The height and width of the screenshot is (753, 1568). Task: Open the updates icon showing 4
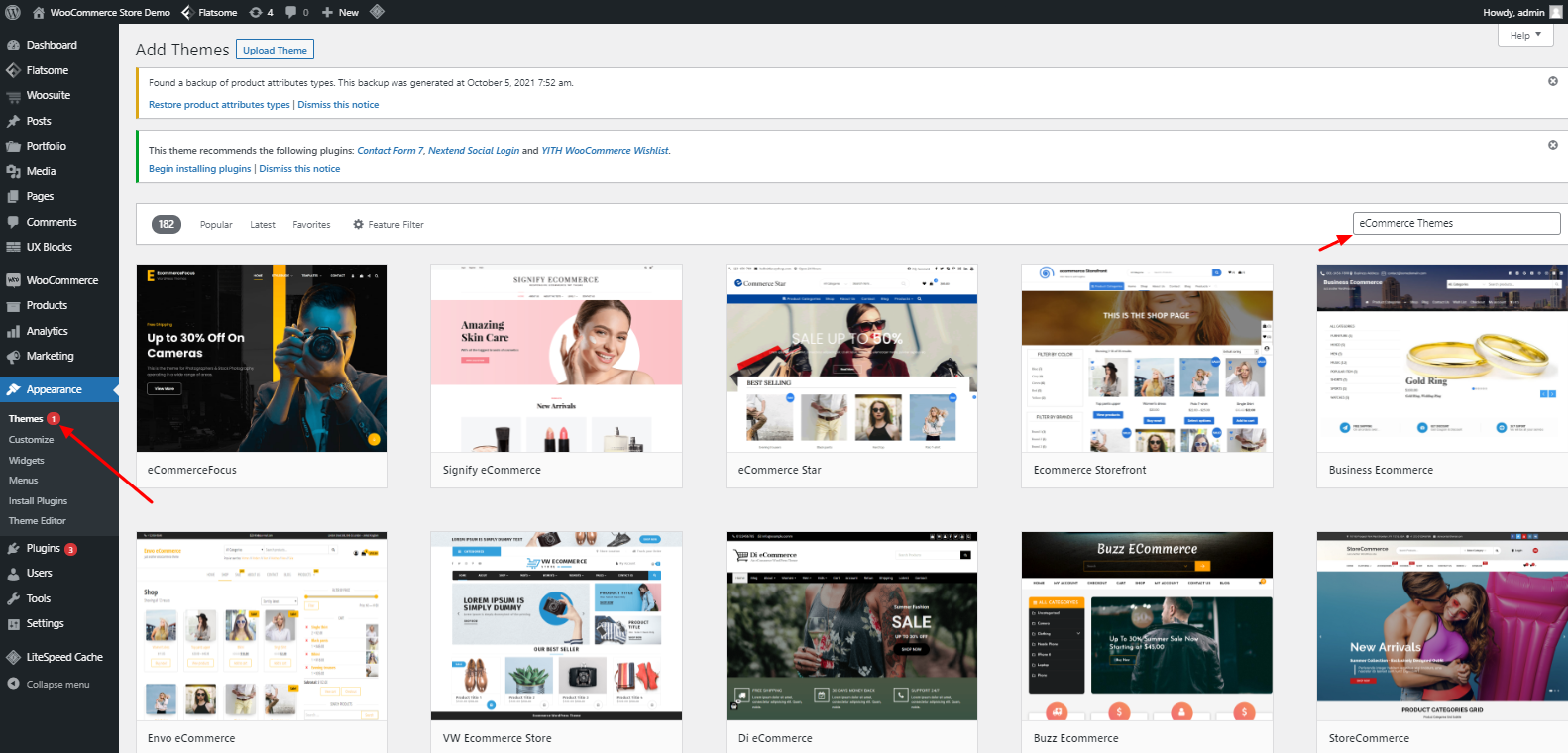click(256, 12)
